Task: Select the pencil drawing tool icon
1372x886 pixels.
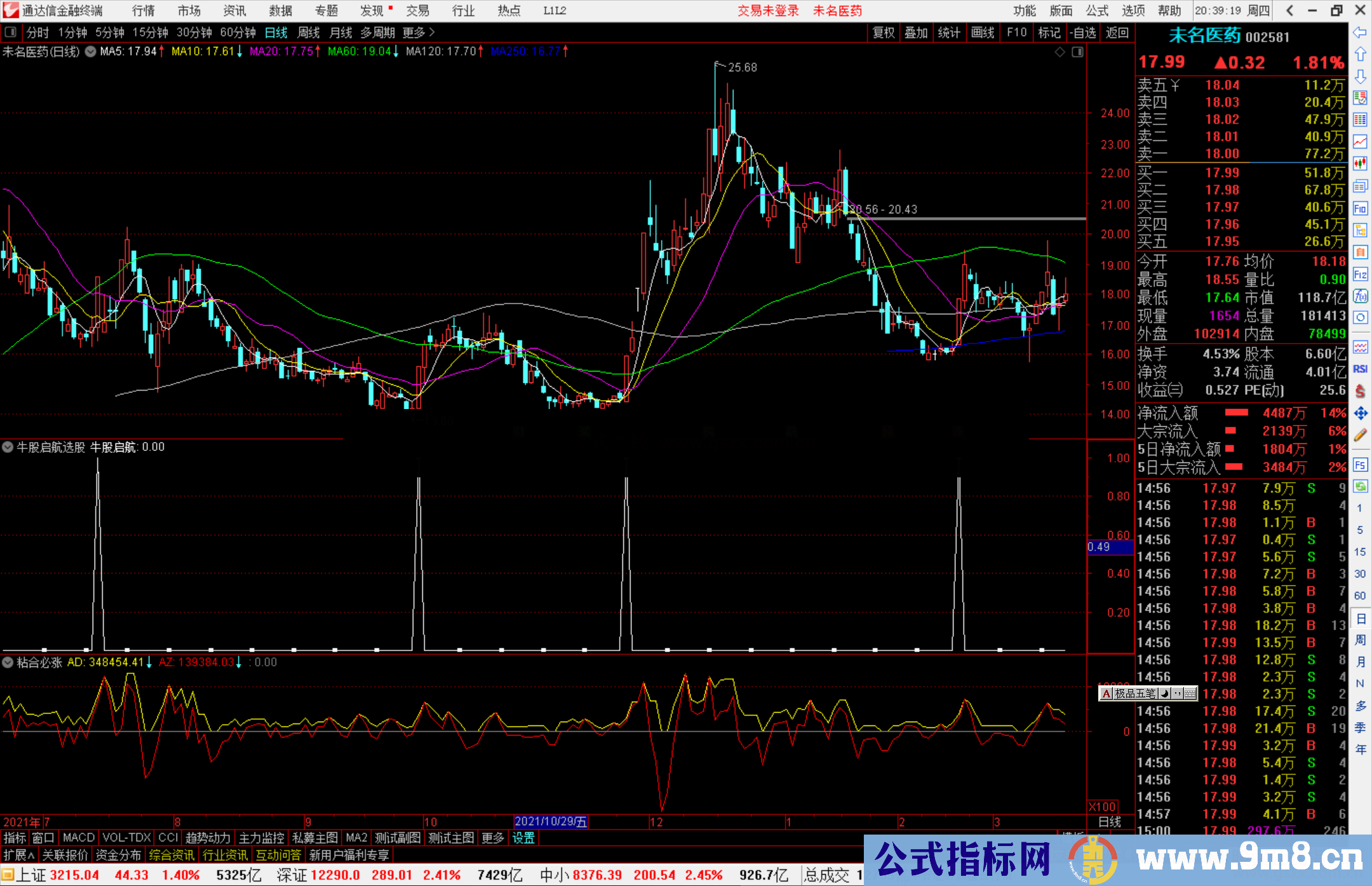Action: point(1360,435)
